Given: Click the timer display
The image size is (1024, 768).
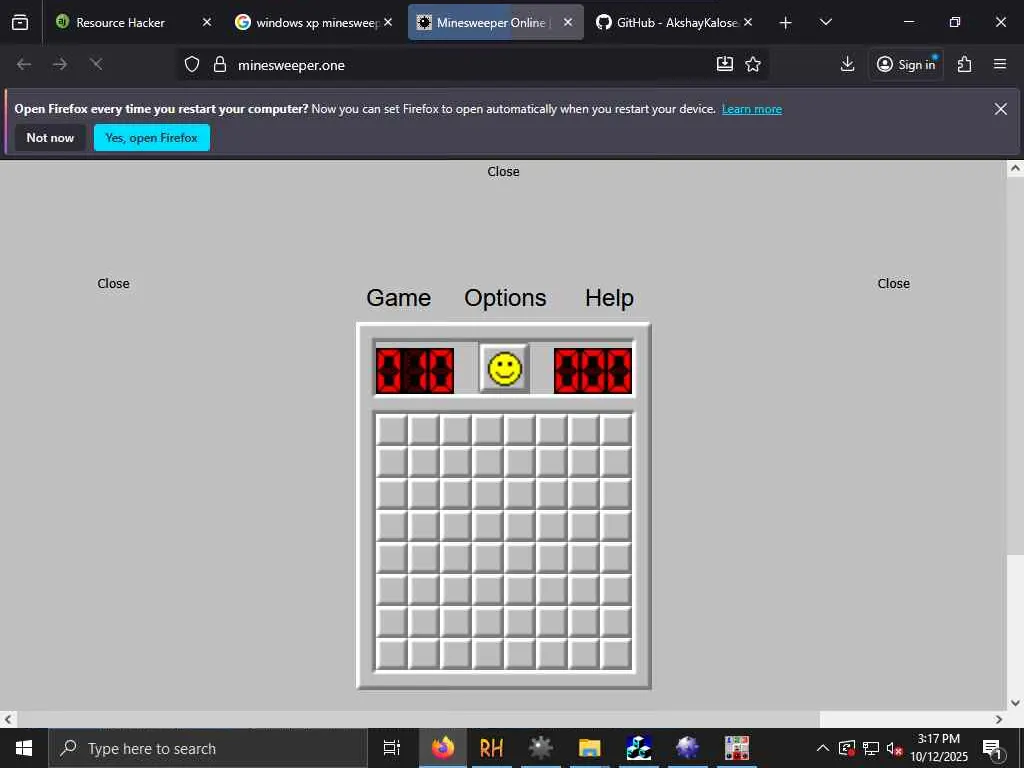Looking at the screenshot, I should (x=593, y=371).
